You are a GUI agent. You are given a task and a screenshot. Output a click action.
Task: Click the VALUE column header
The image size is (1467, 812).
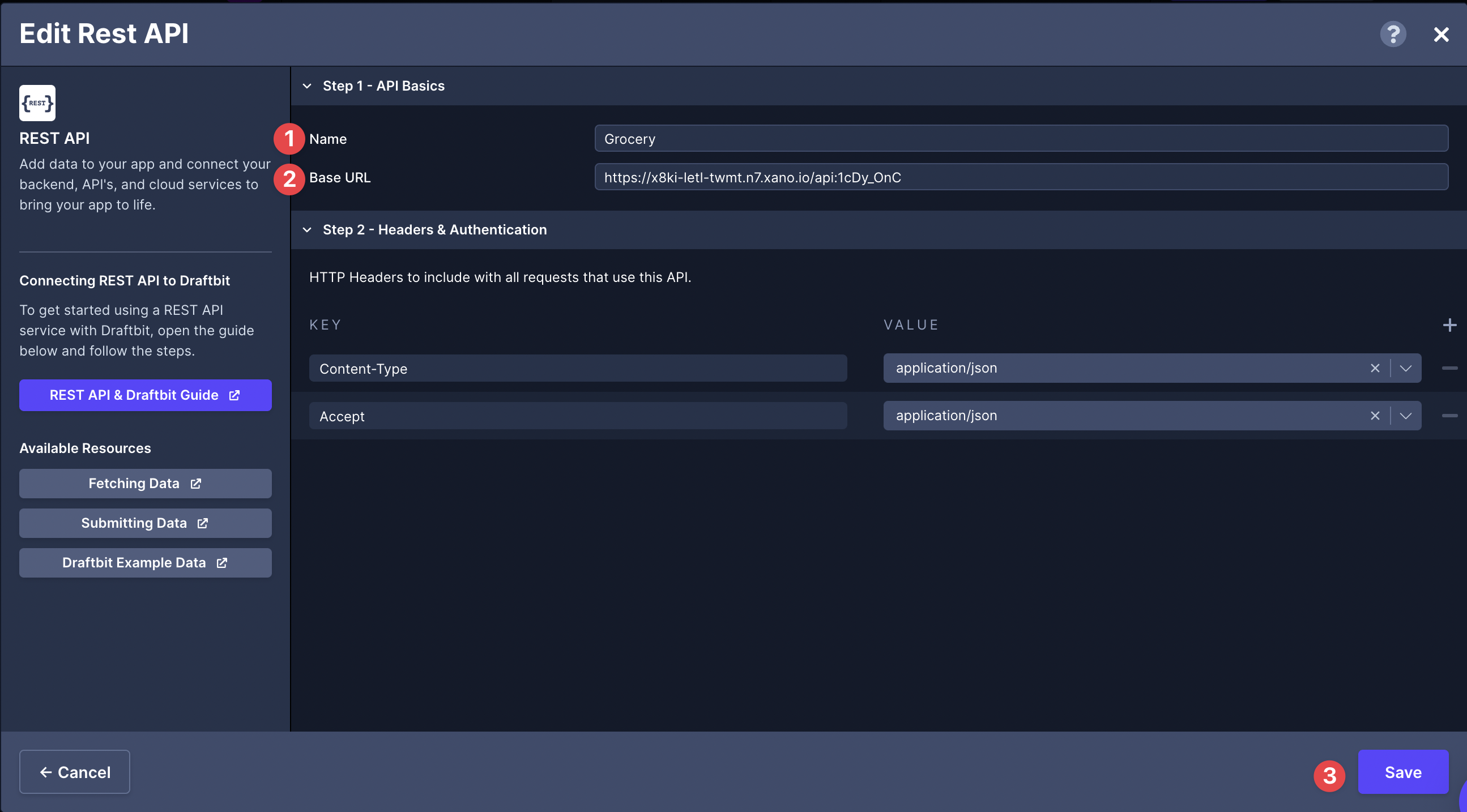(x=911, y=325)
